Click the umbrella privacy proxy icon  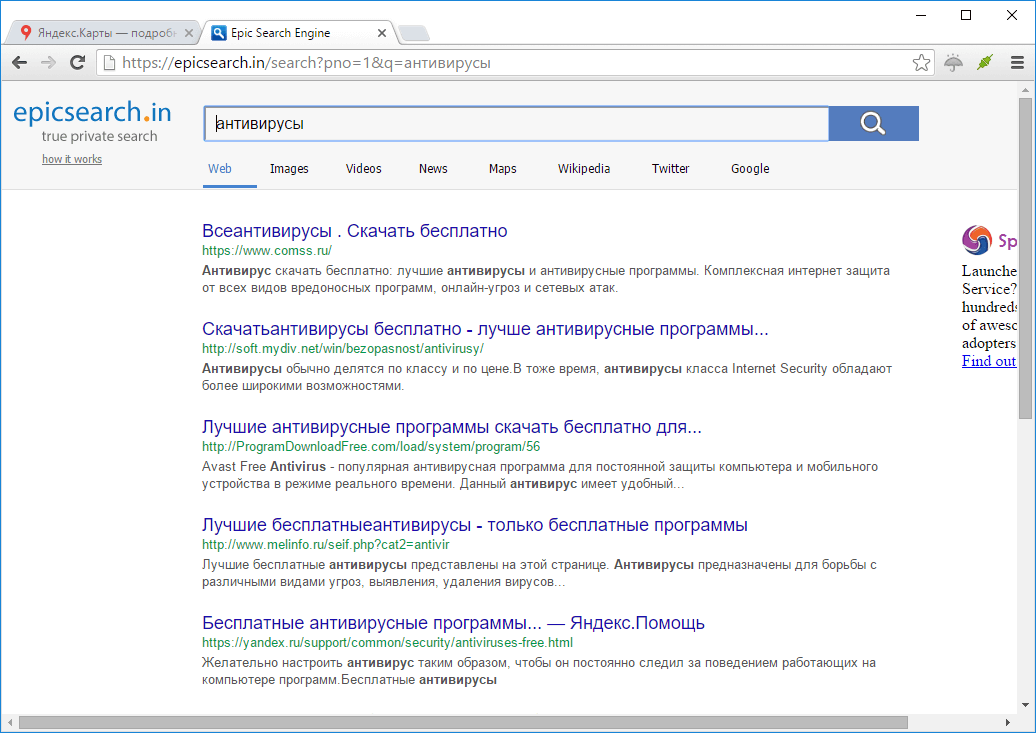[952, 62]
